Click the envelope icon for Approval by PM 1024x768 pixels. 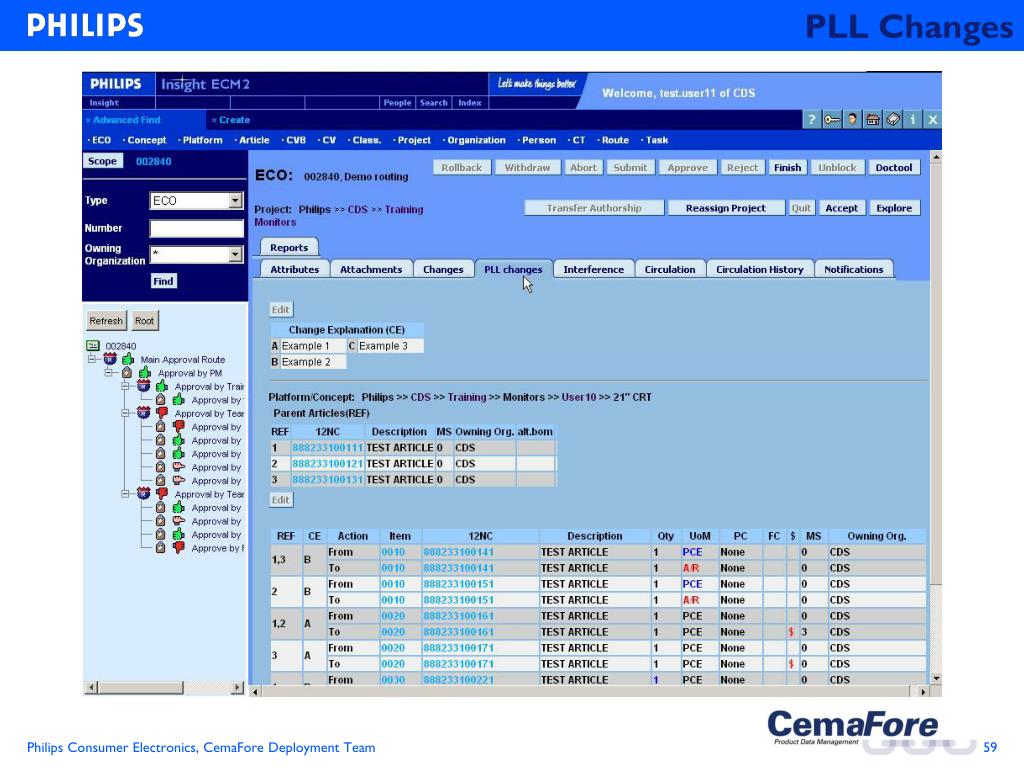(127, 373)
